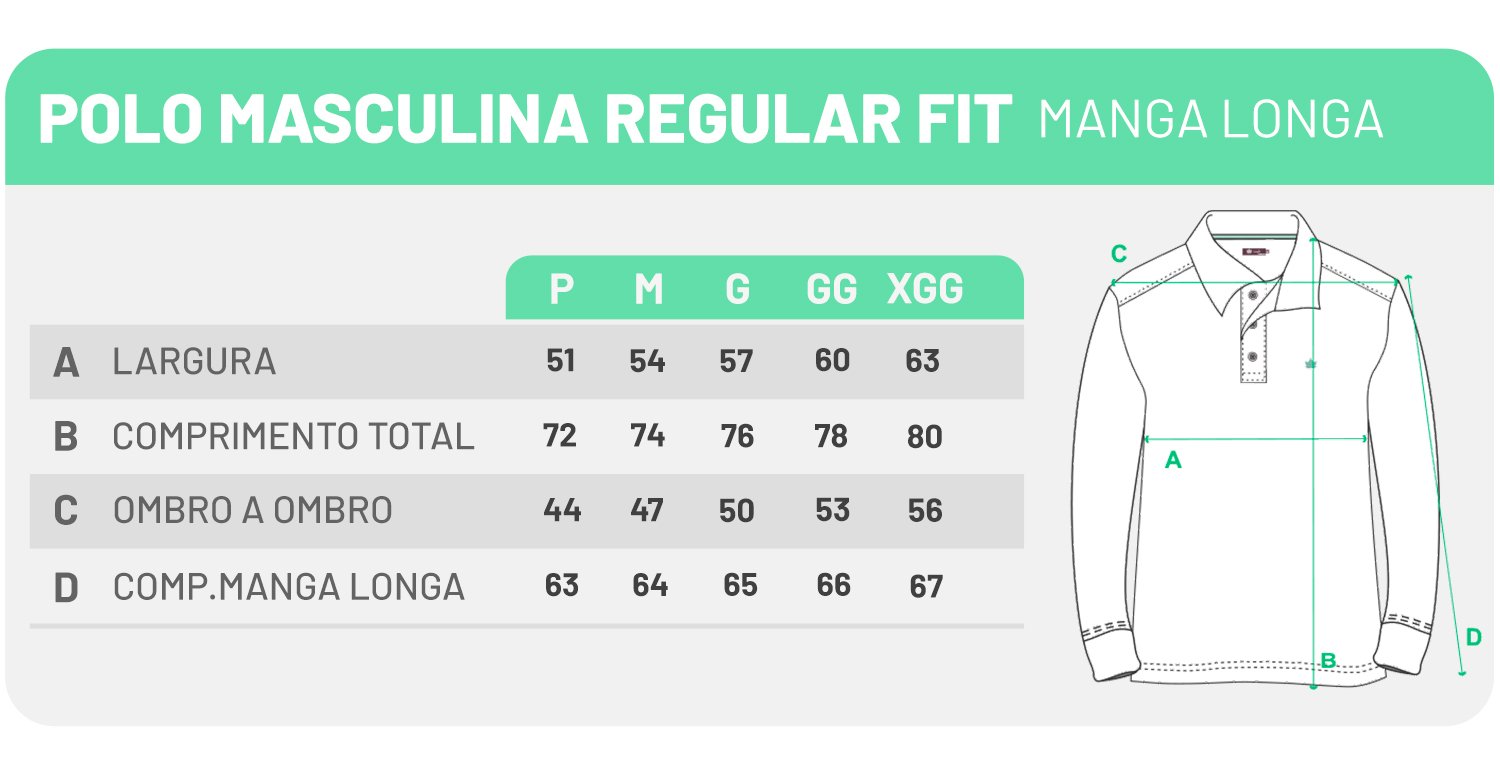Image resolution: width=1500 pixels, height=760 pixels.
Task: Click the COMP.MANGA LONGA row label
Action: click(288, 587)
